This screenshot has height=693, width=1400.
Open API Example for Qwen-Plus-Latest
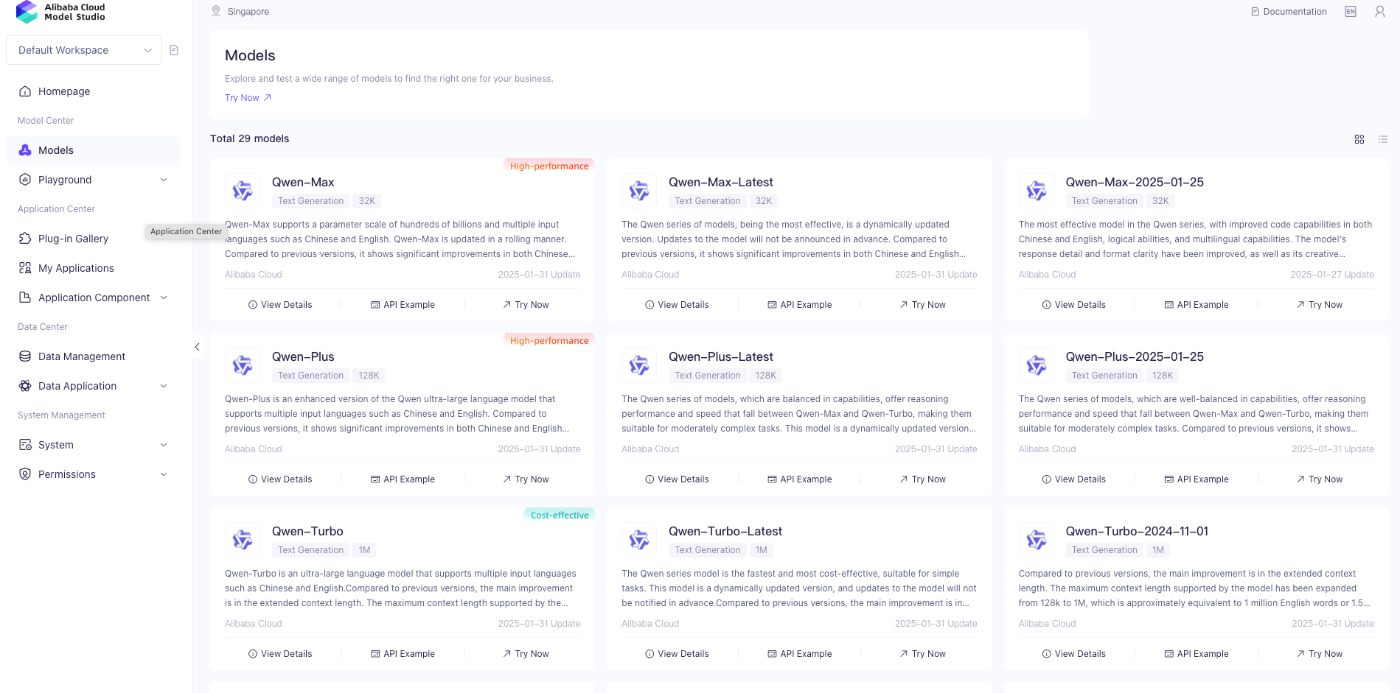point(800,479)
